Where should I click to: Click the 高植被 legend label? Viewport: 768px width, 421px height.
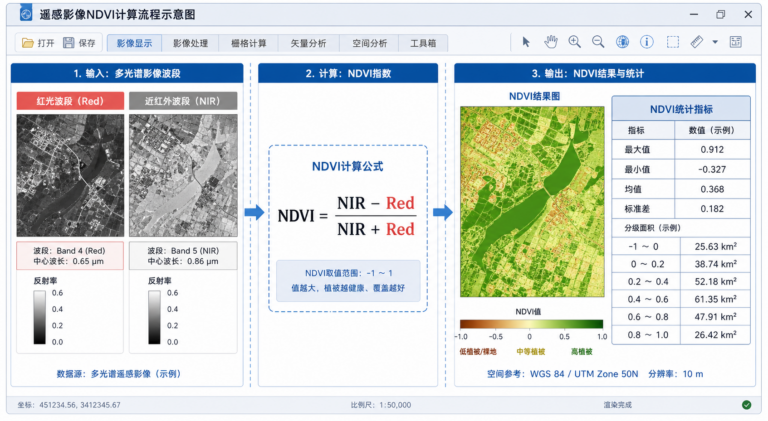tap(581, 351)
